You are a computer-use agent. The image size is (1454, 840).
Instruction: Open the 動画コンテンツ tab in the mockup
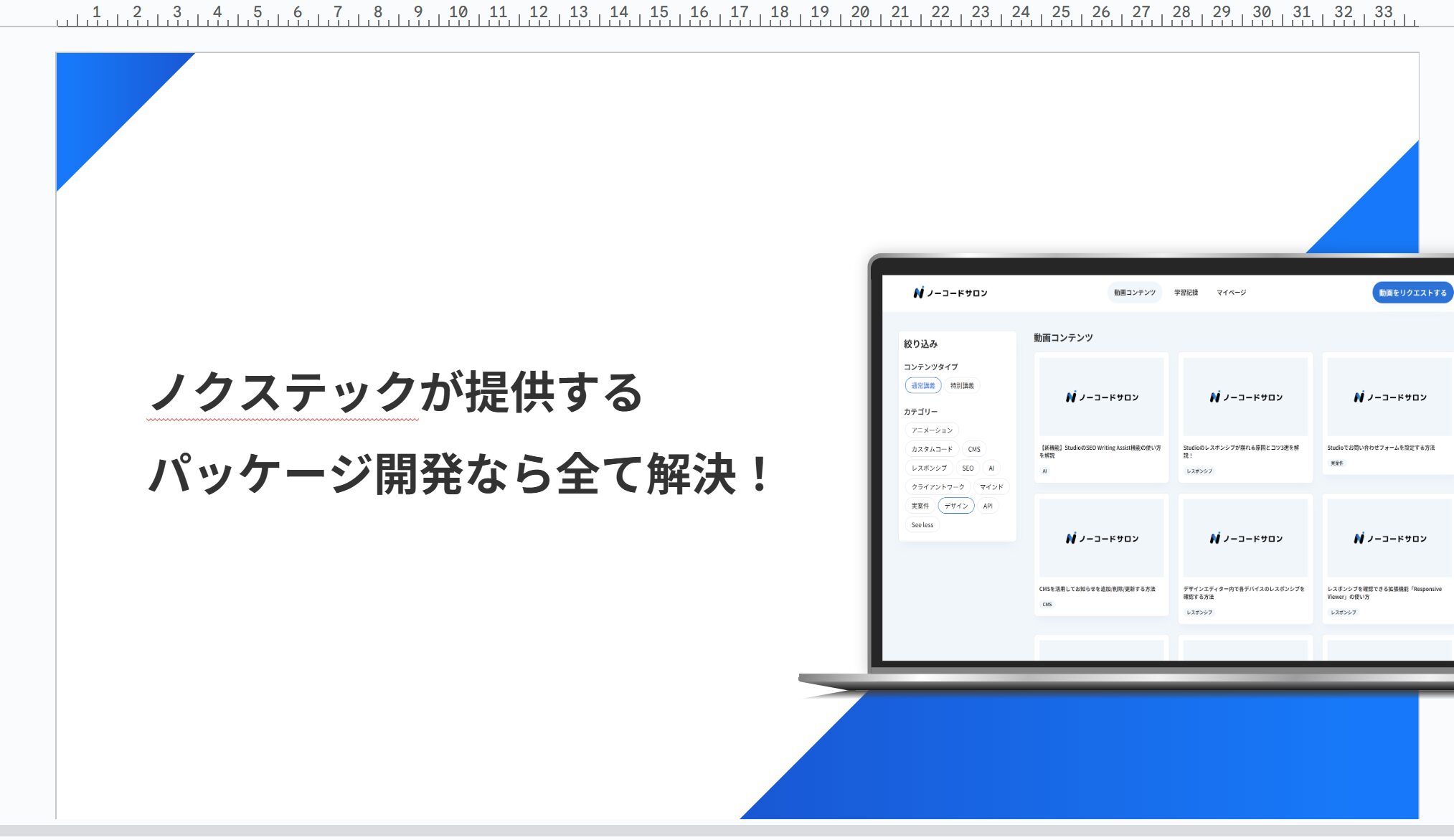point(1134,293)
